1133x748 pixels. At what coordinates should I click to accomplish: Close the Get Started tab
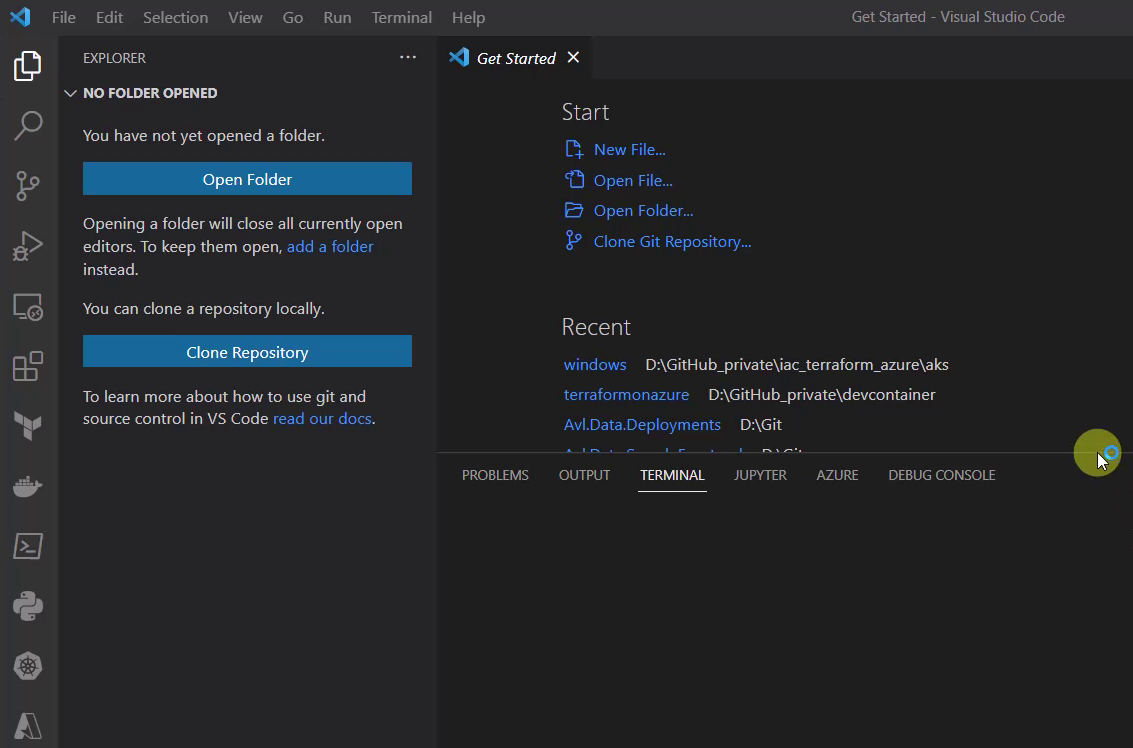[573, 57]
